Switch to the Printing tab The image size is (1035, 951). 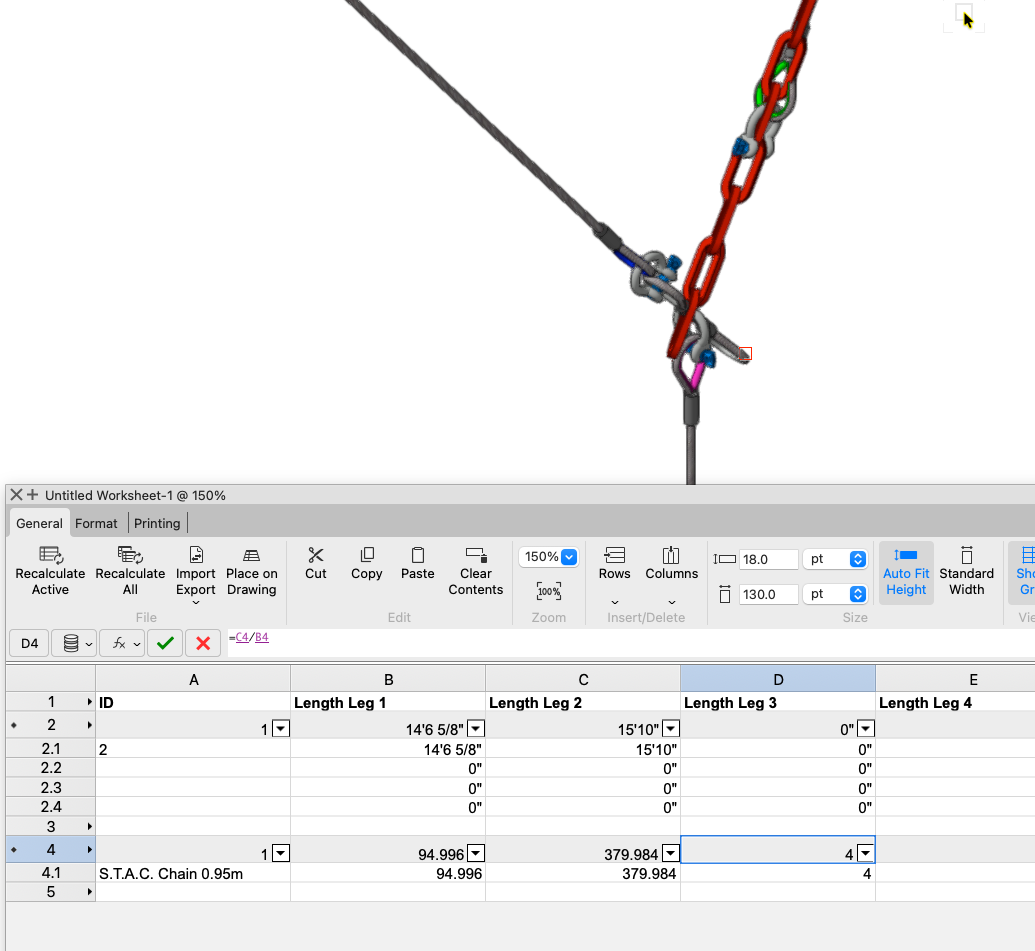click(157, 523)
